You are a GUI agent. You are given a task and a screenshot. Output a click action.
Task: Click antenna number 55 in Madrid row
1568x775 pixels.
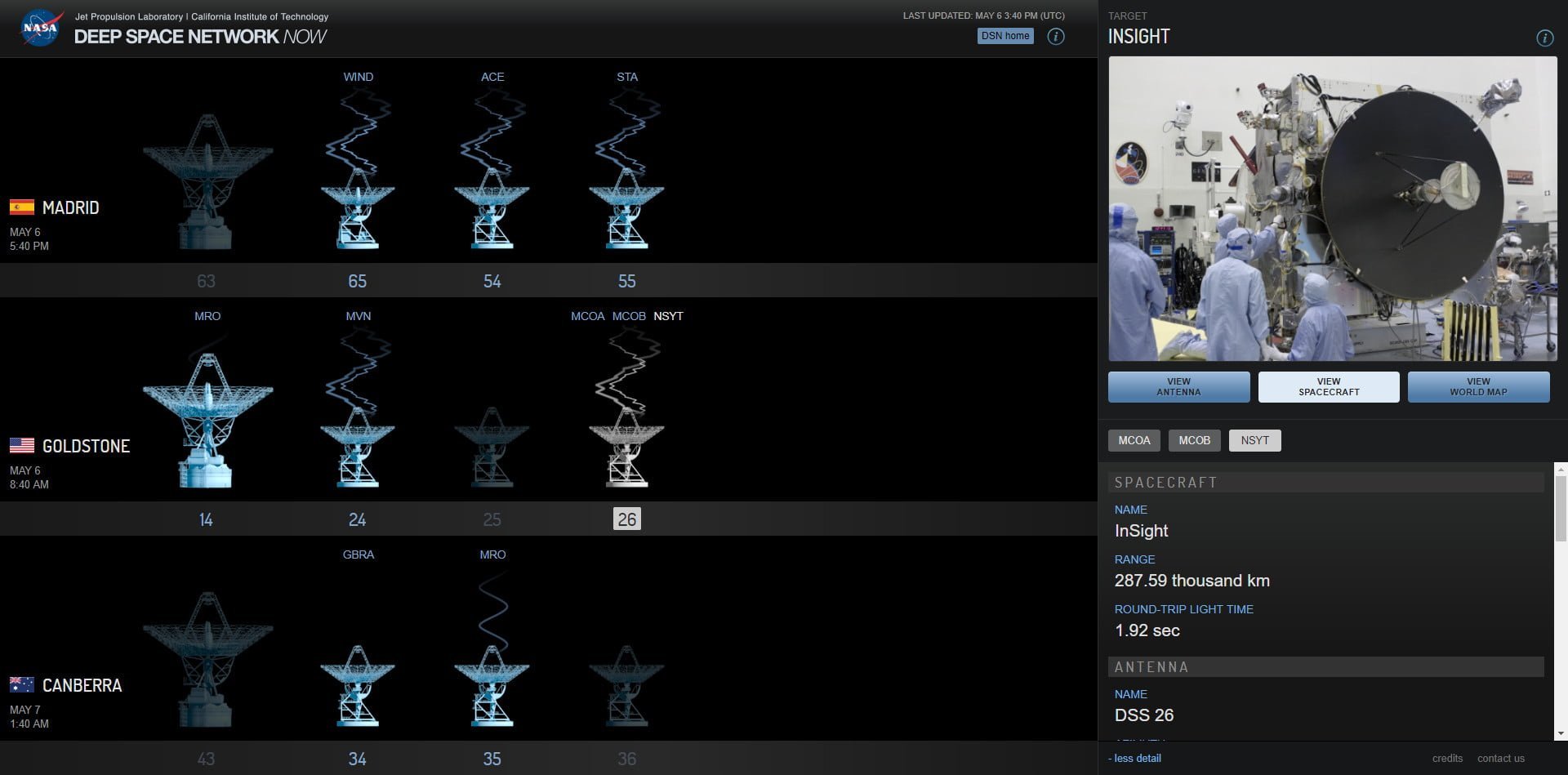626,281
